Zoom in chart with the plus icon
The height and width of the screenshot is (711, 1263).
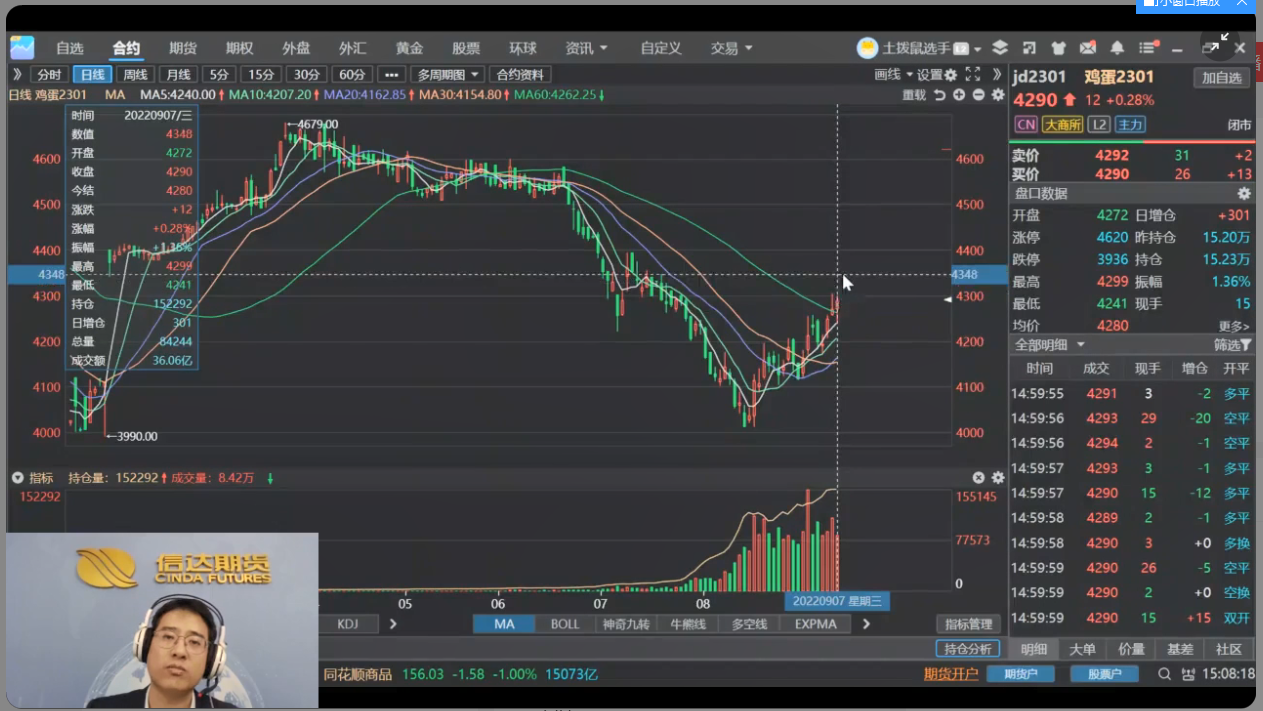(x=959, y=95)
